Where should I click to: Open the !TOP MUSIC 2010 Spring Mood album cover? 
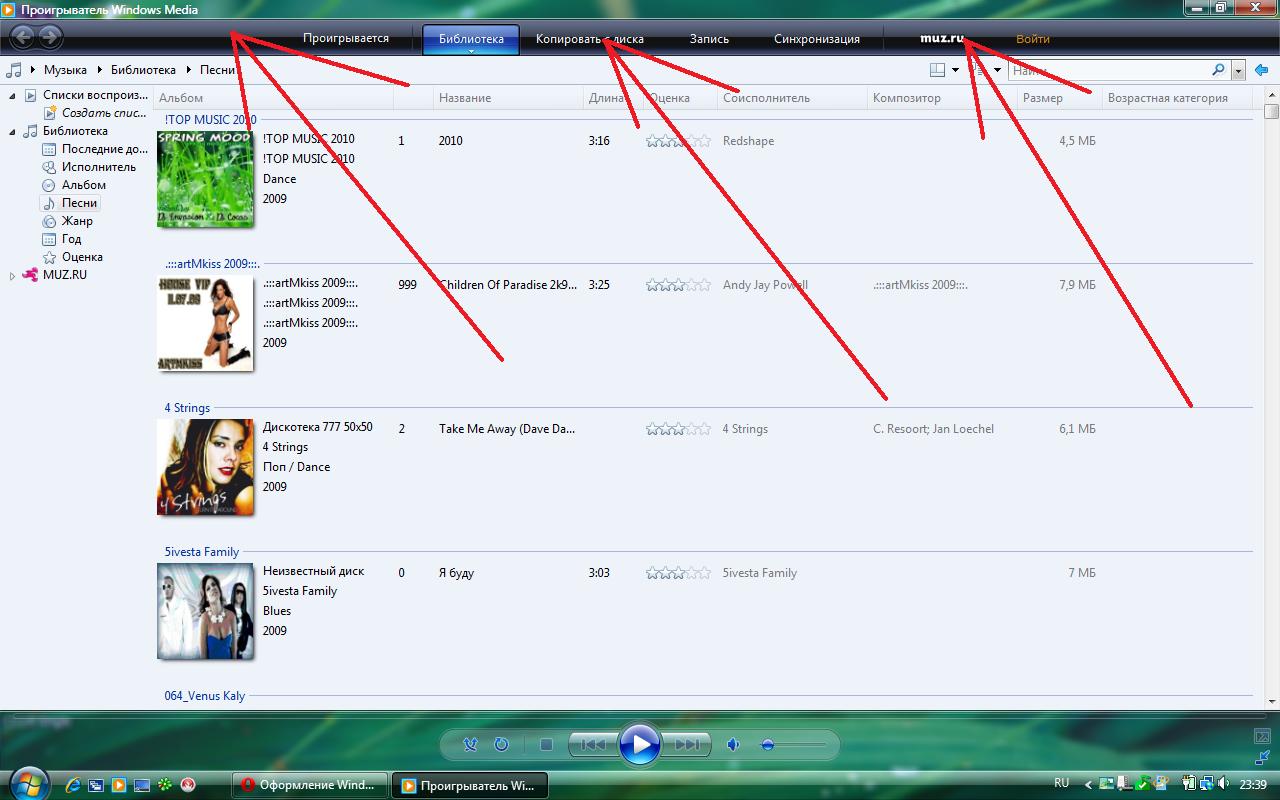tap(205, 179)
